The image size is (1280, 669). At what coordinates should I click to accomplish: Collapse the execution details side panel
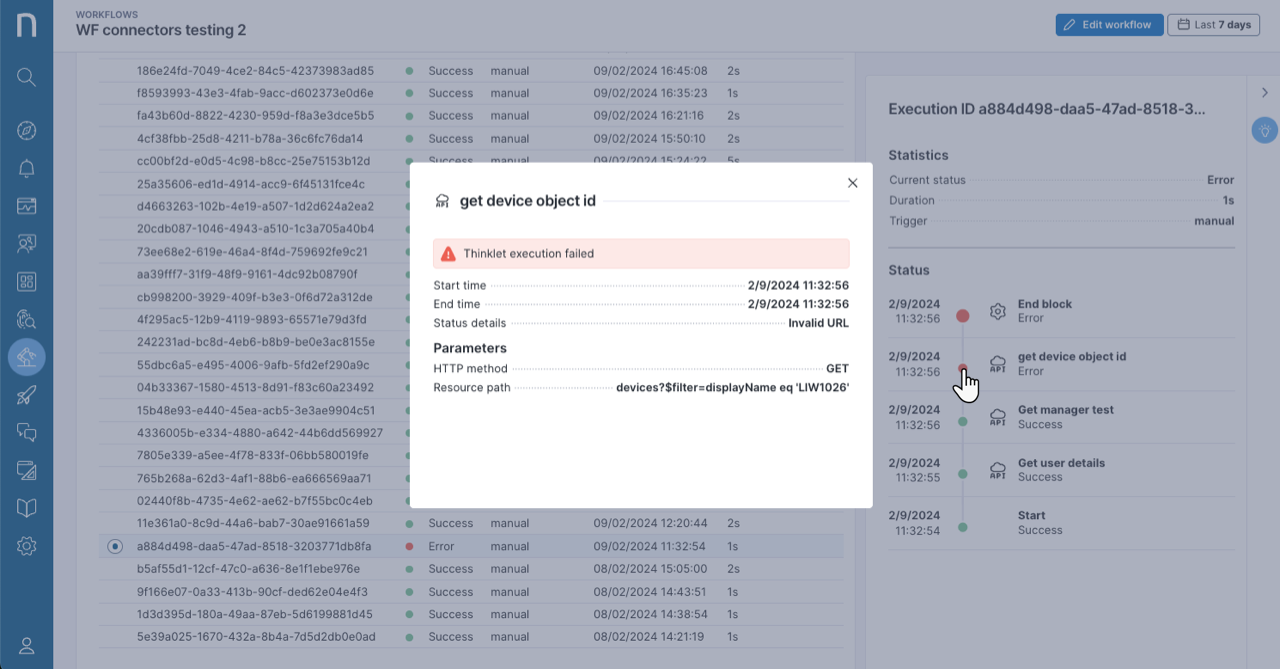[1264, 93]
